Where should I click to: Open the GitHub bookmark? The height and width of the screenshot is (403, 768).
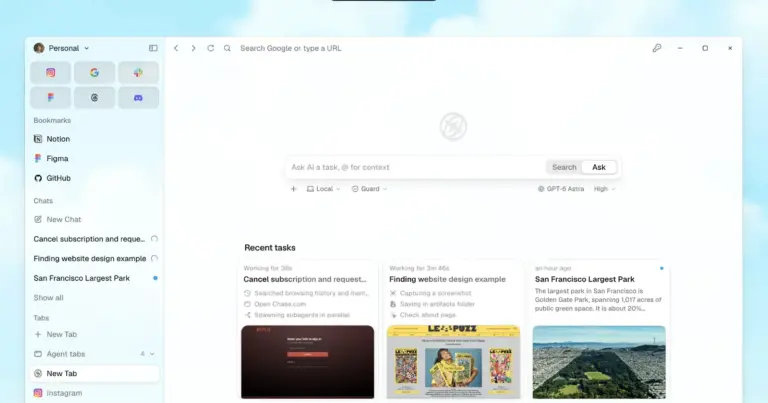95,178
